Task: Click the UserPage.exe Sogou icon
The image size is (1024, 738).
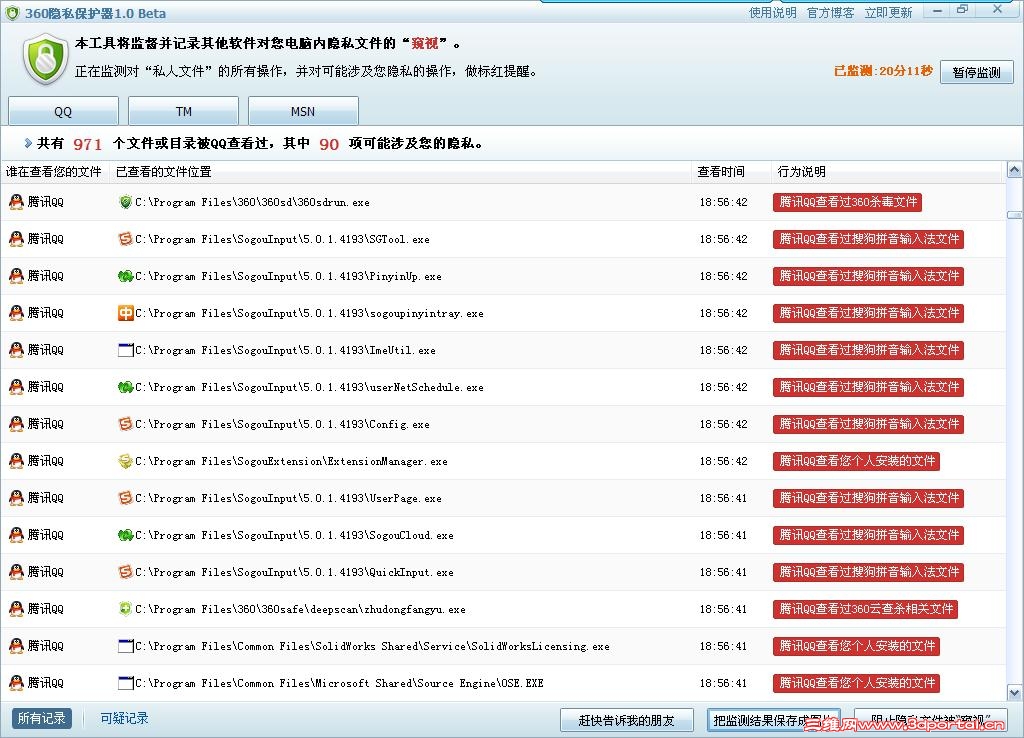Action: pos(125,498)
